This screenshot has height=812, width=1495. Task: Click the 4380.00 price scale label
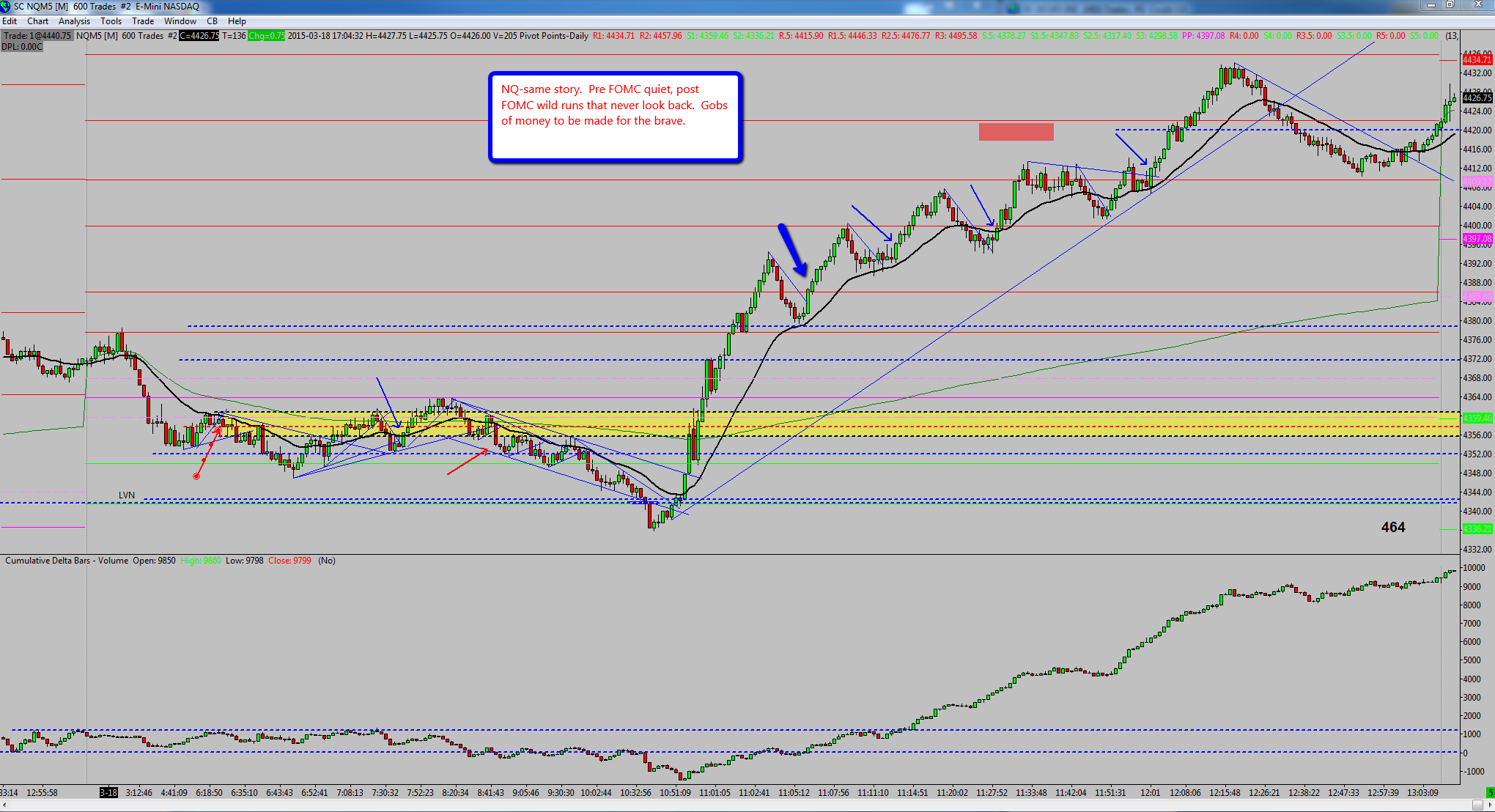(1477, 321)
